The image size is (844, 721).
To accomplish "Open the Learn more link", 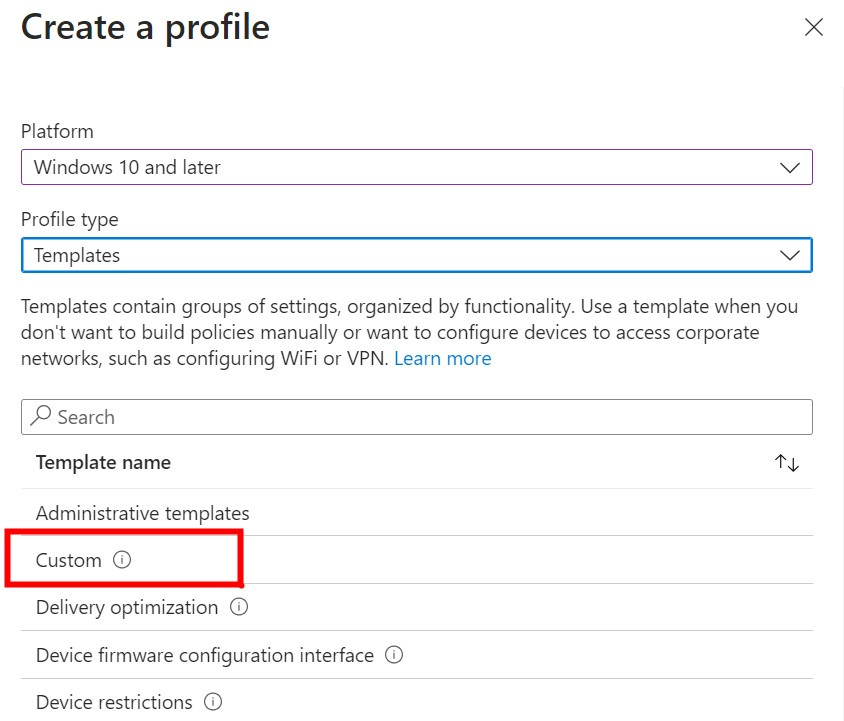I will pos(443,358).
